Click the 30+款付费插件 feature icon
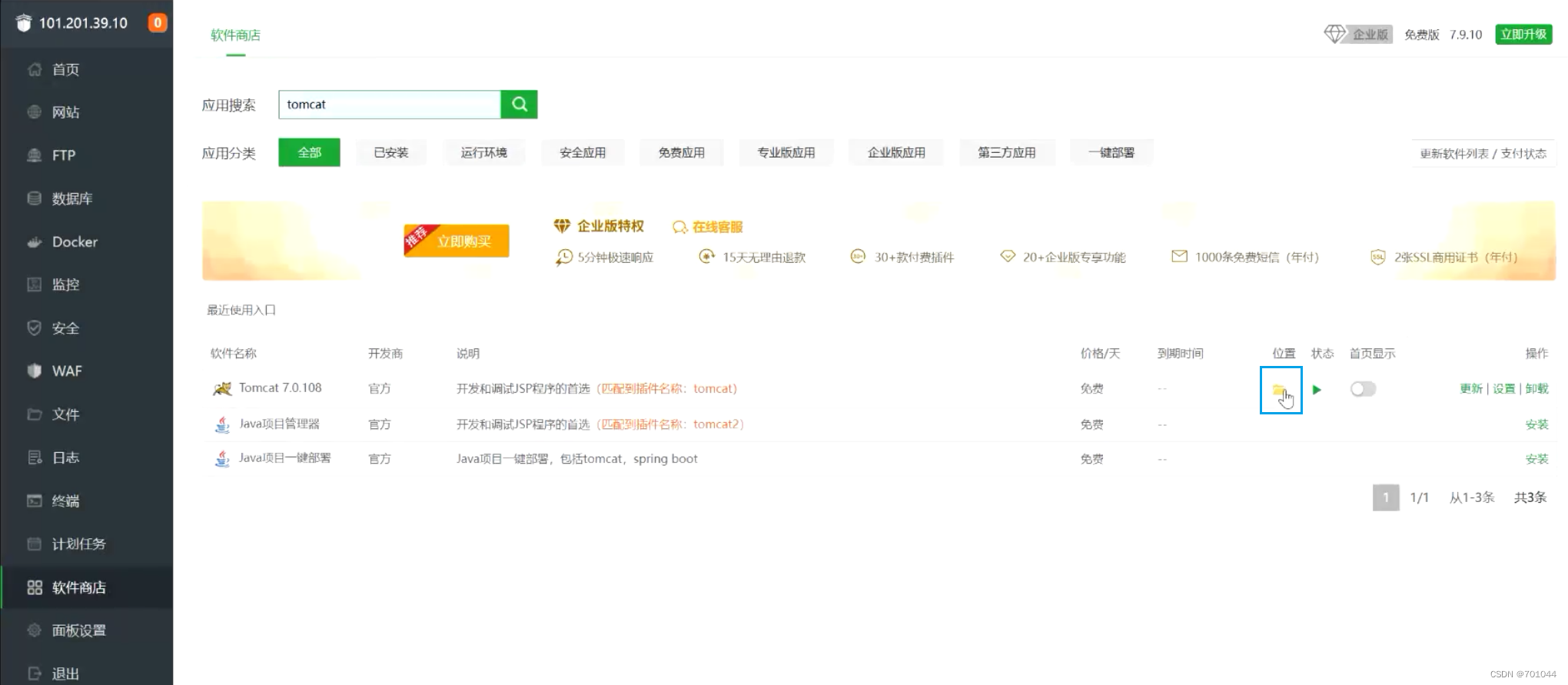The image size is (1568, 685). coord(858,257)
